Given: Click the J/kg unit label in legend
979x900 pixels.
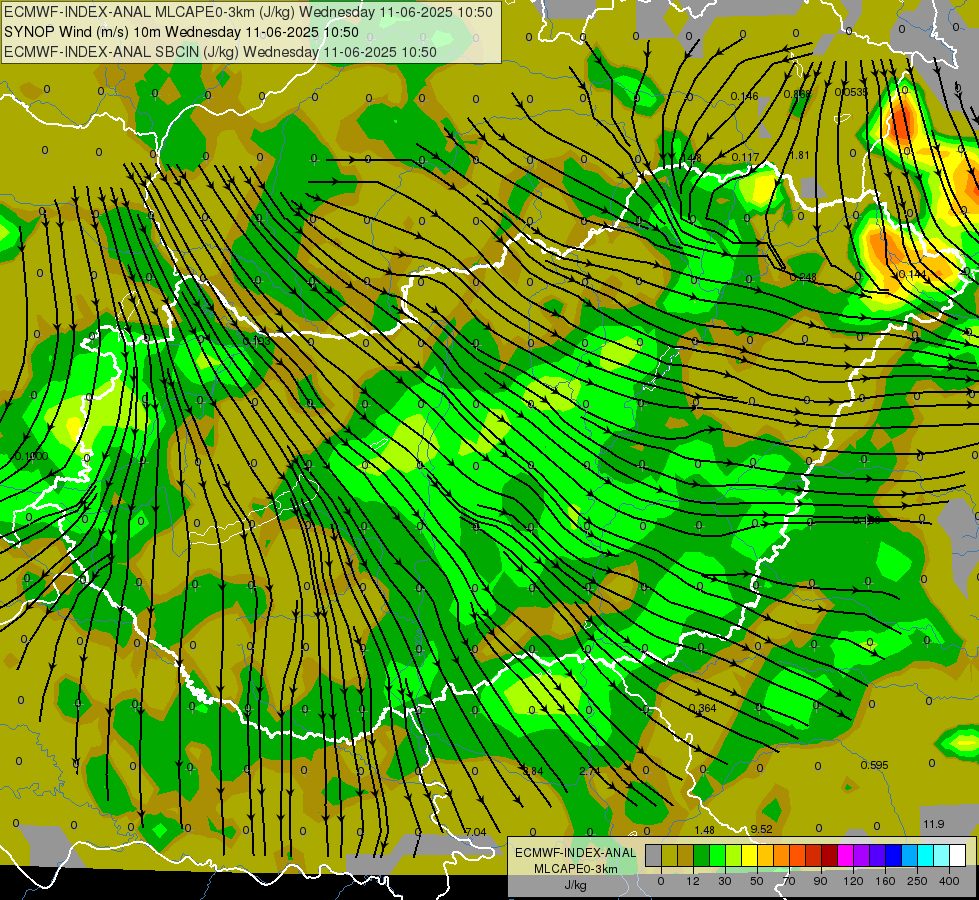Looking at the screenshot, I should point(576,885).
